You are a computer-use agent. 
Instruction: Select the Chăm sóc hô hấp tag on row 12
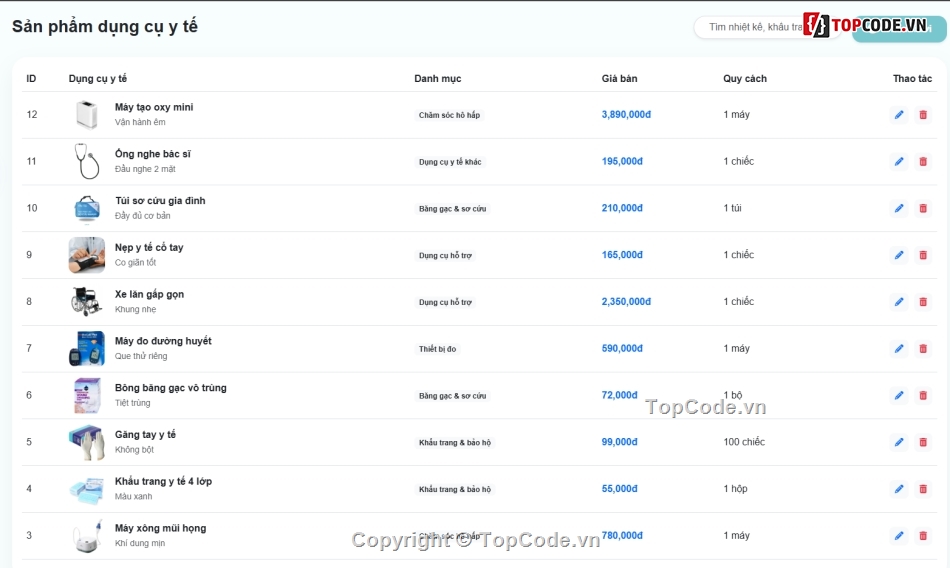click(449, 115)
